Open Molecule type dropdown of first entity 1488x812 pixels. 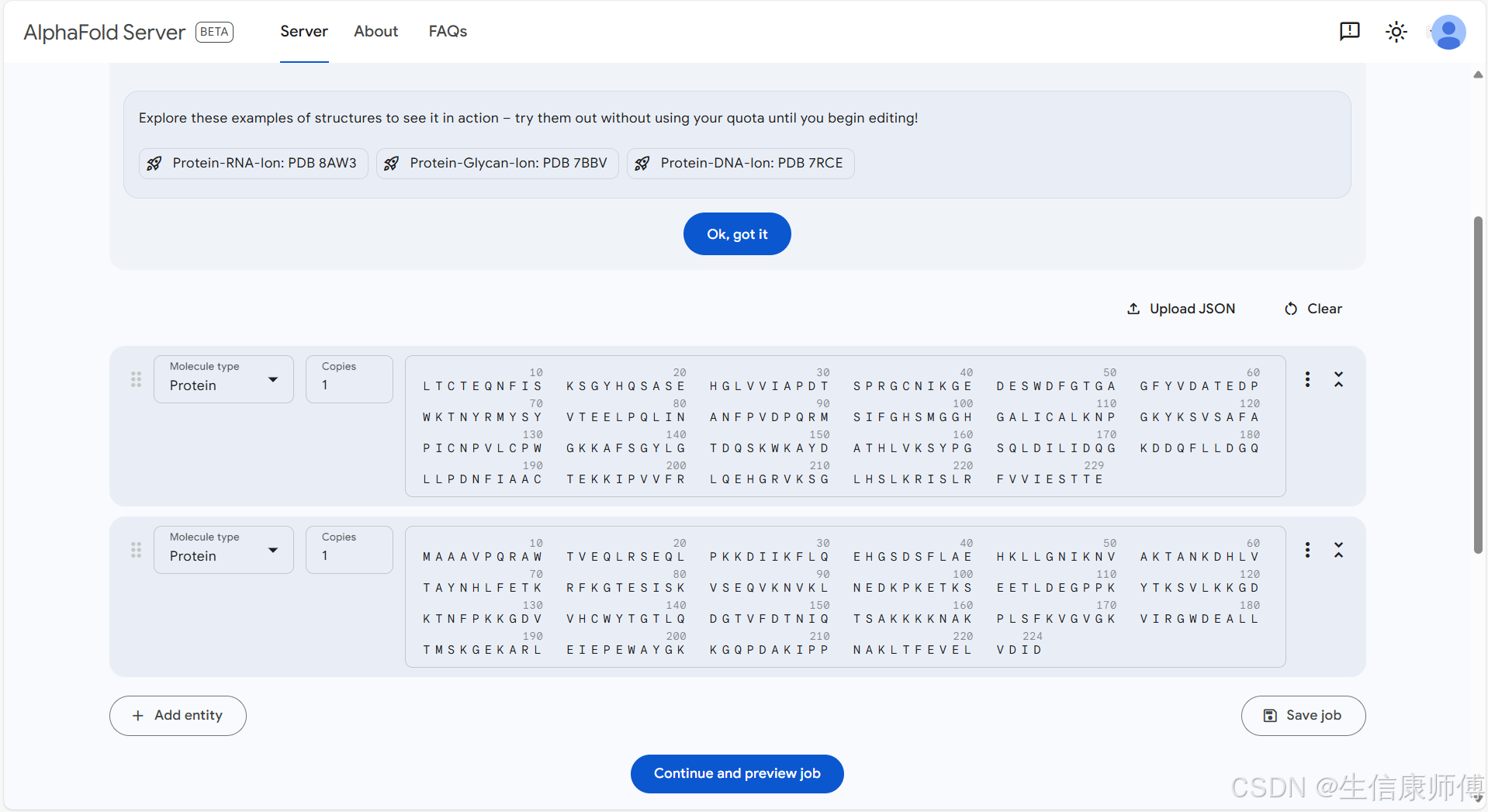pos(223,379)
